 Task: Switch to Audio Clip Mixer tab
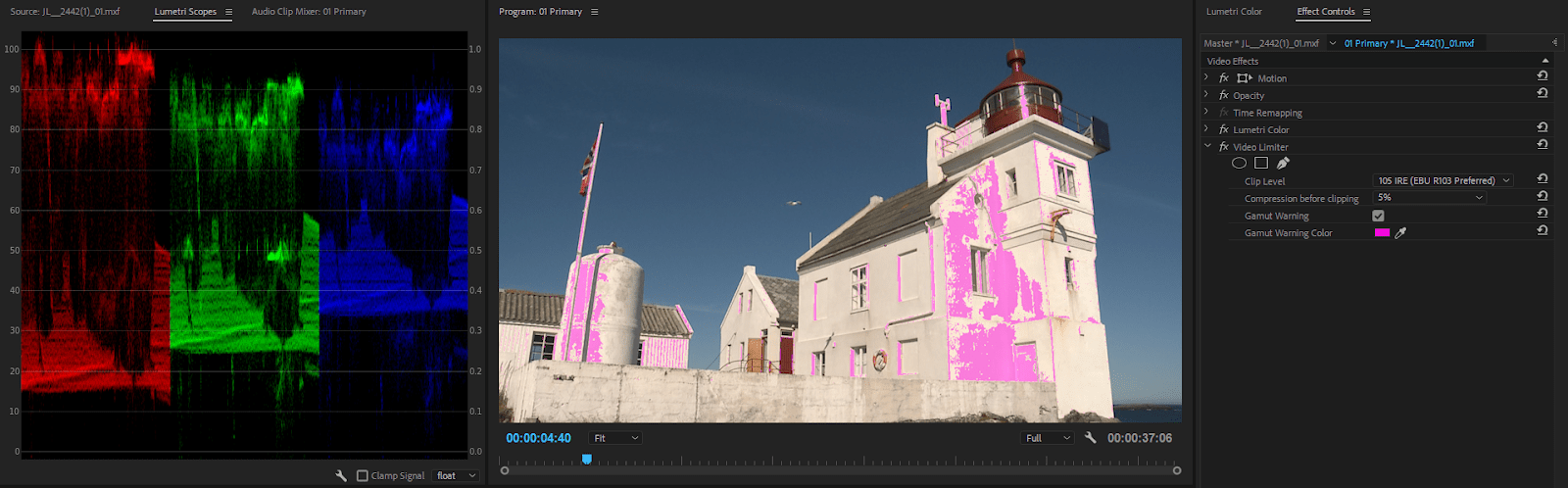[x=309, y=12]
